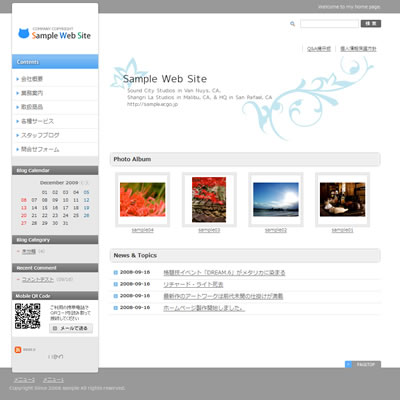Click the blue cat logo icon
Screen dimensions: 400x400
[x=24, y=33]
